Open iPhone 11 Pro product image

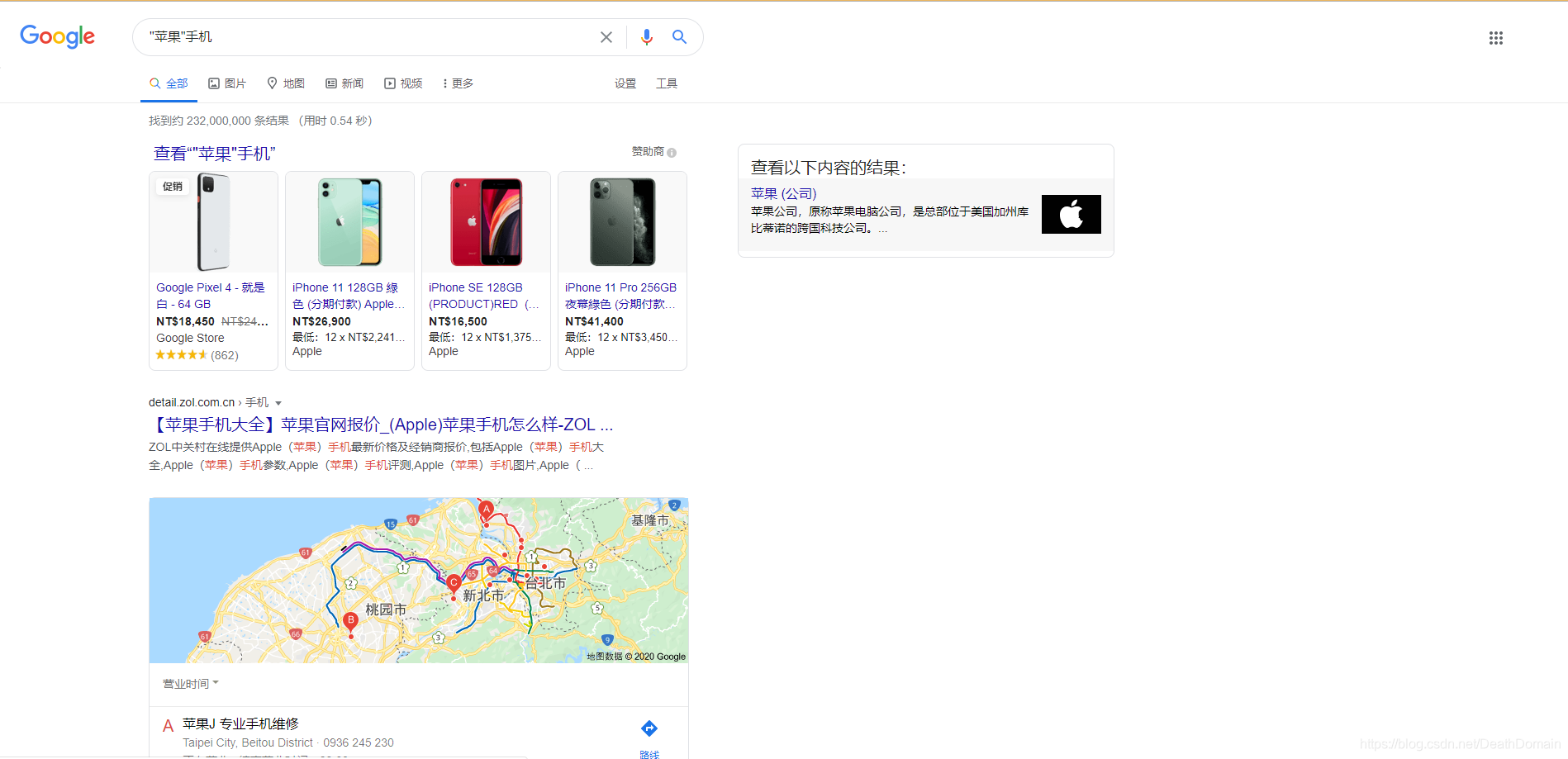click(x=622, y=222)
